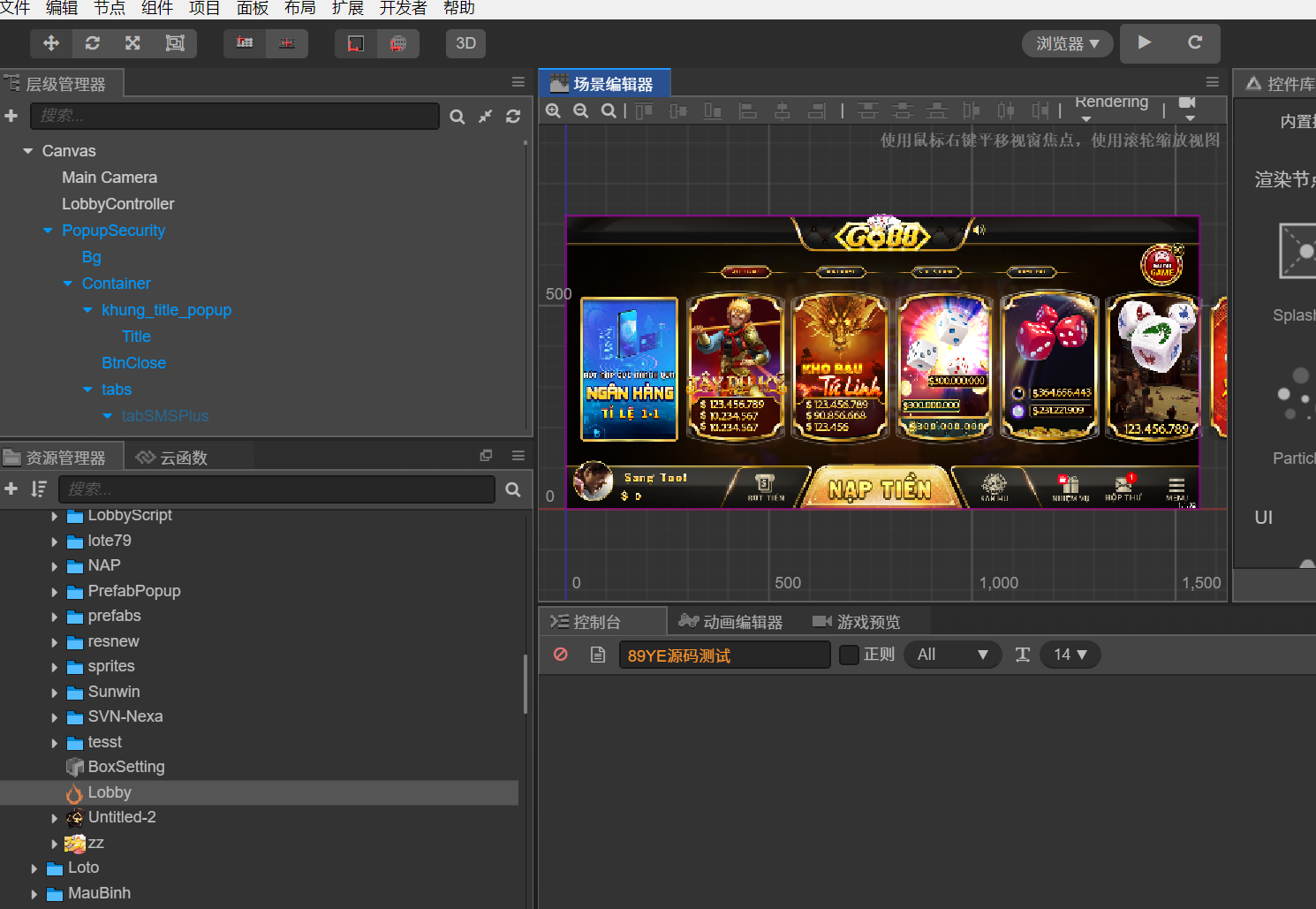1316x909 pixels.
Task: Switch gizmo to pivot position mode
Action: 245,43
